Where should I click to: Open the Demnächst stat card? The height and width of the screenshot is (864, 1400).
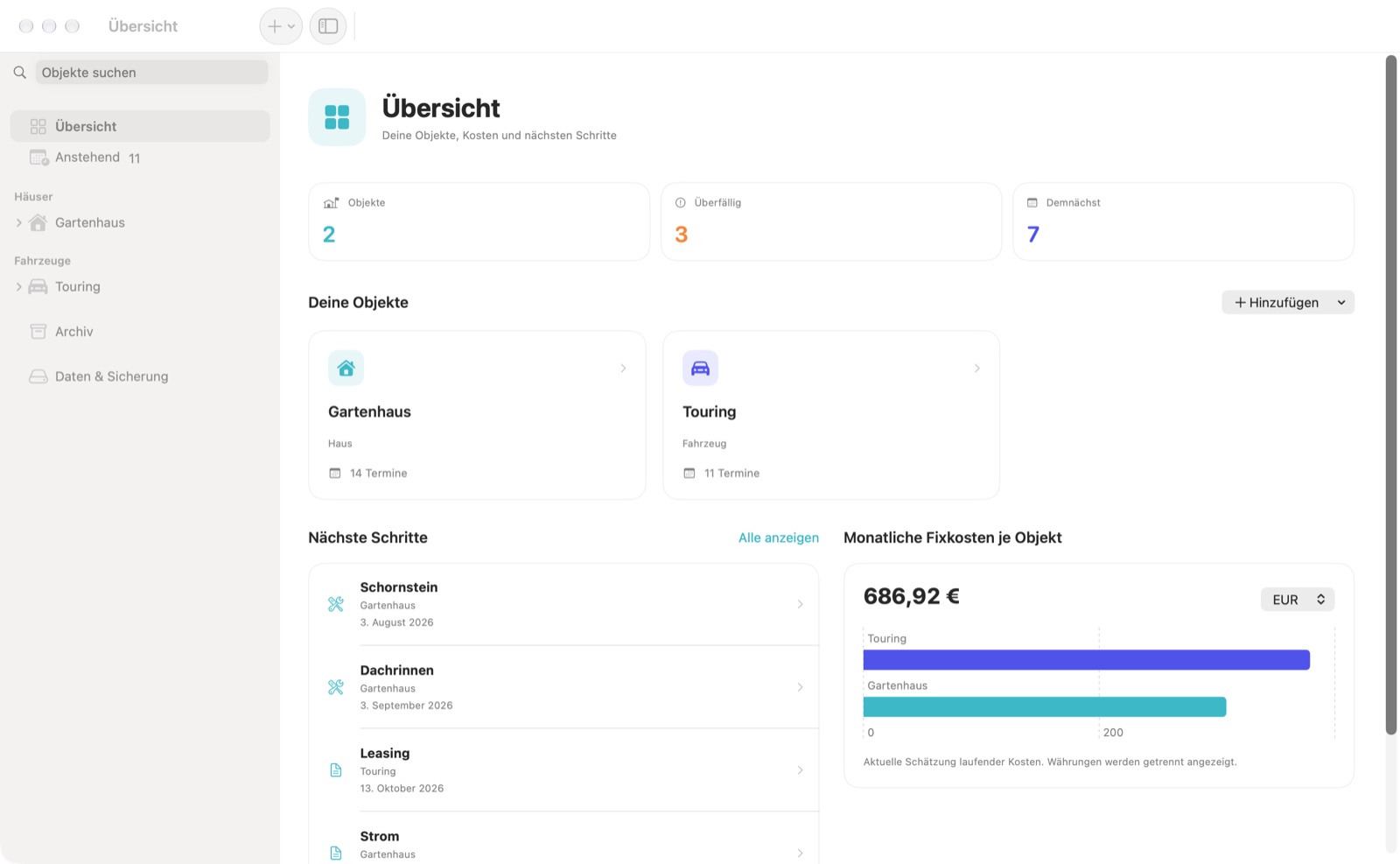pos(1183,221)
